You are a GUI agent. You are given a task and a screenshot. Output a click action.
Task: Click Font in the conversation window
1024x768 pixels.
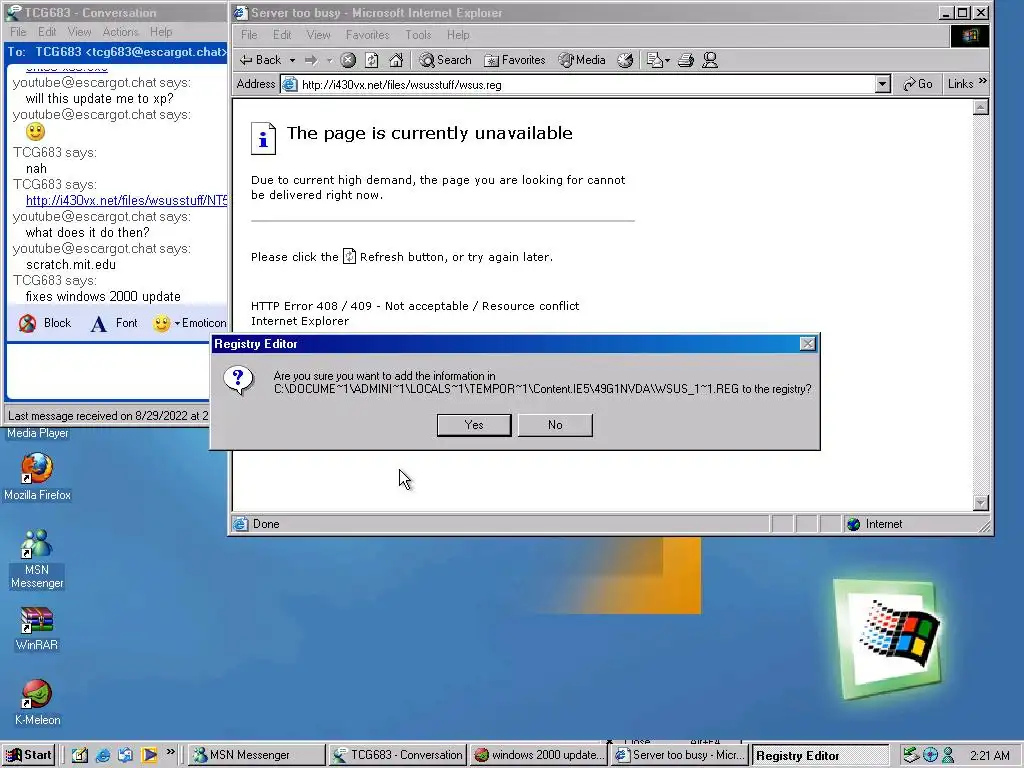pos(114,323)
